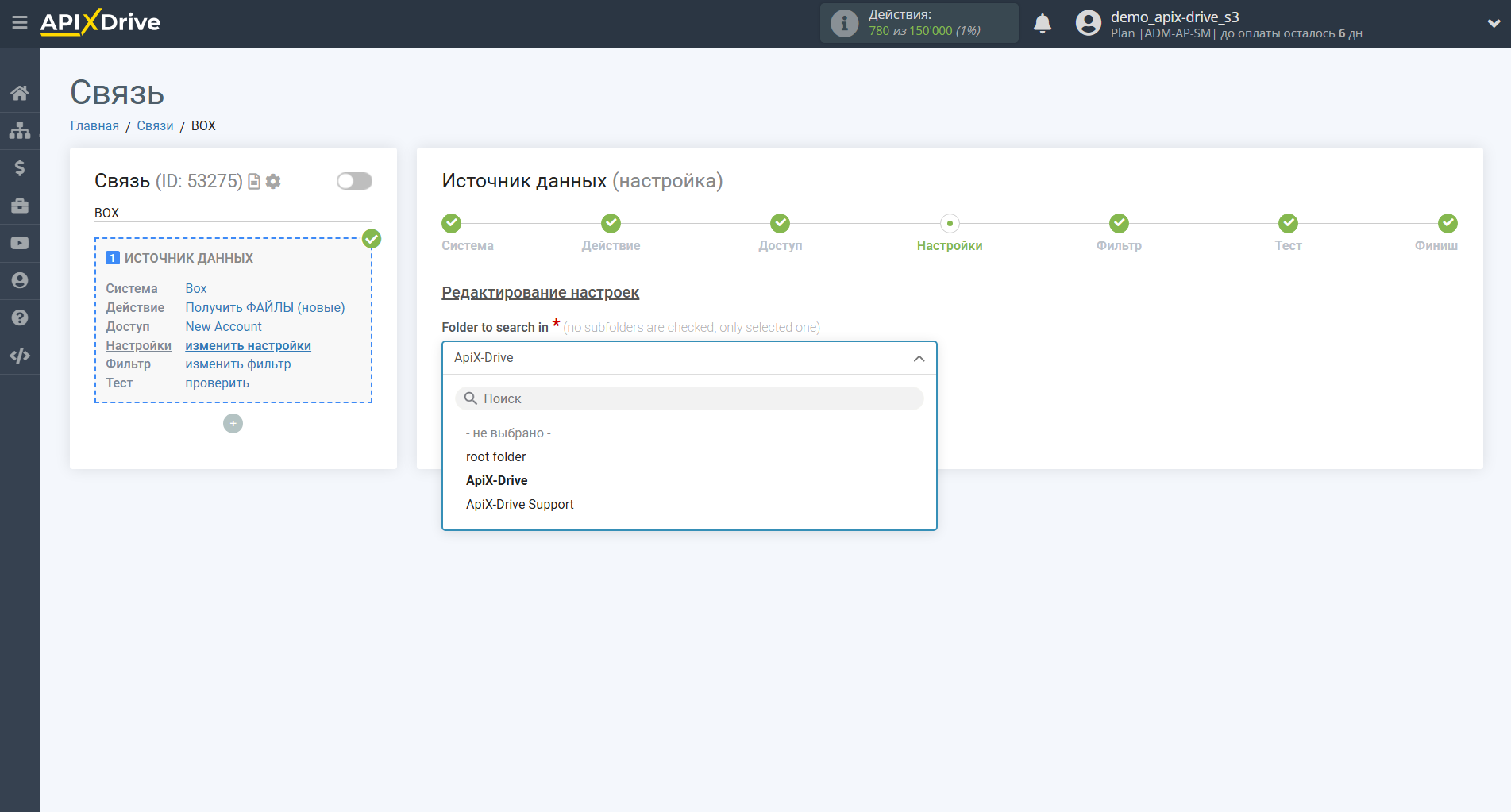Open the hamburger menu icon

tap(20, 23)
